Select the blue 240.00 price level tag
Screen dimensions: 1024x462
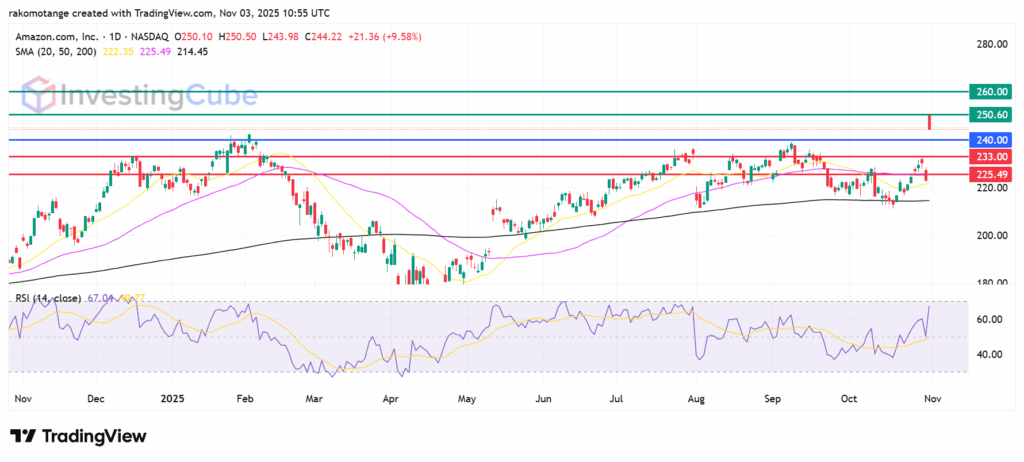(x=989, y=140)
